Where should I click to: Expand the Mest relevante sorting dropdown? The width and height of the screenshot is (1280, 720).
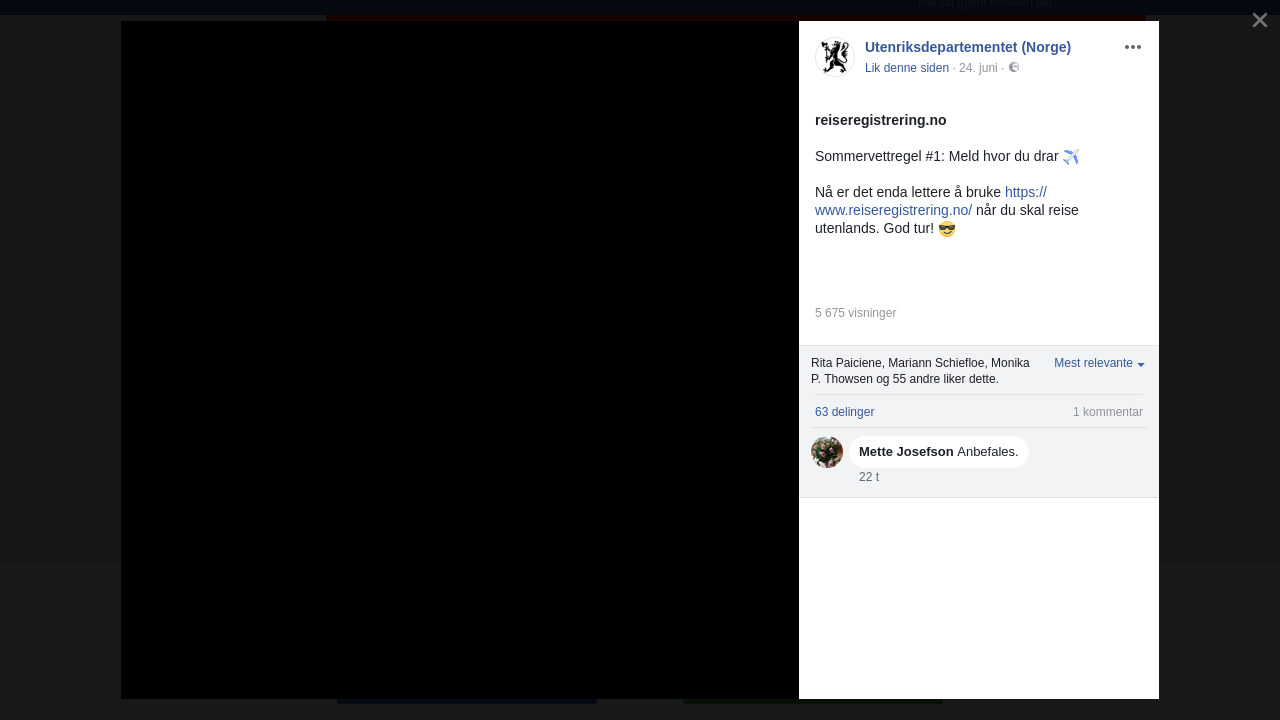click(1099, 363)
